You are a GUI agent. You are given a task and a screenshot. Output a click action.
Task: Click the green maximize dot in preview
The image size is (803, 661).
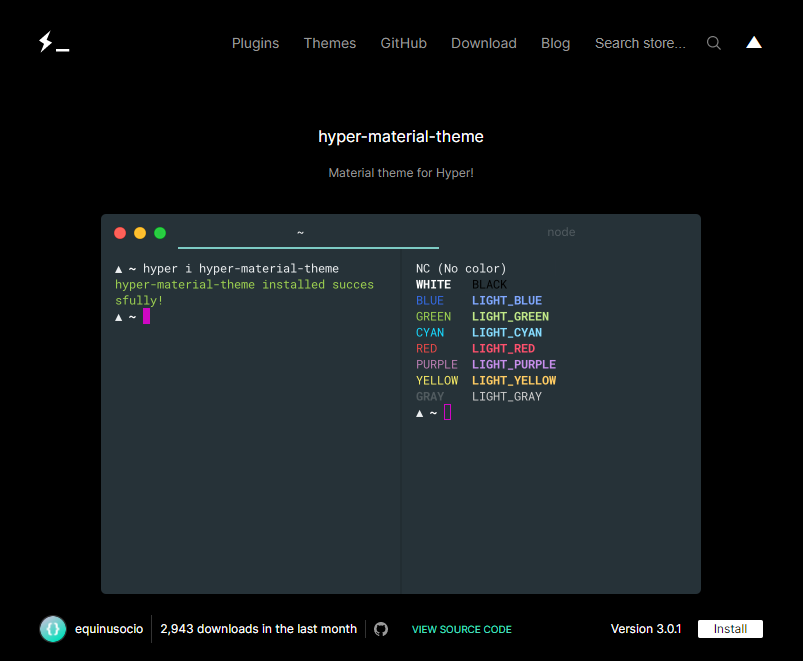[160, 233]
